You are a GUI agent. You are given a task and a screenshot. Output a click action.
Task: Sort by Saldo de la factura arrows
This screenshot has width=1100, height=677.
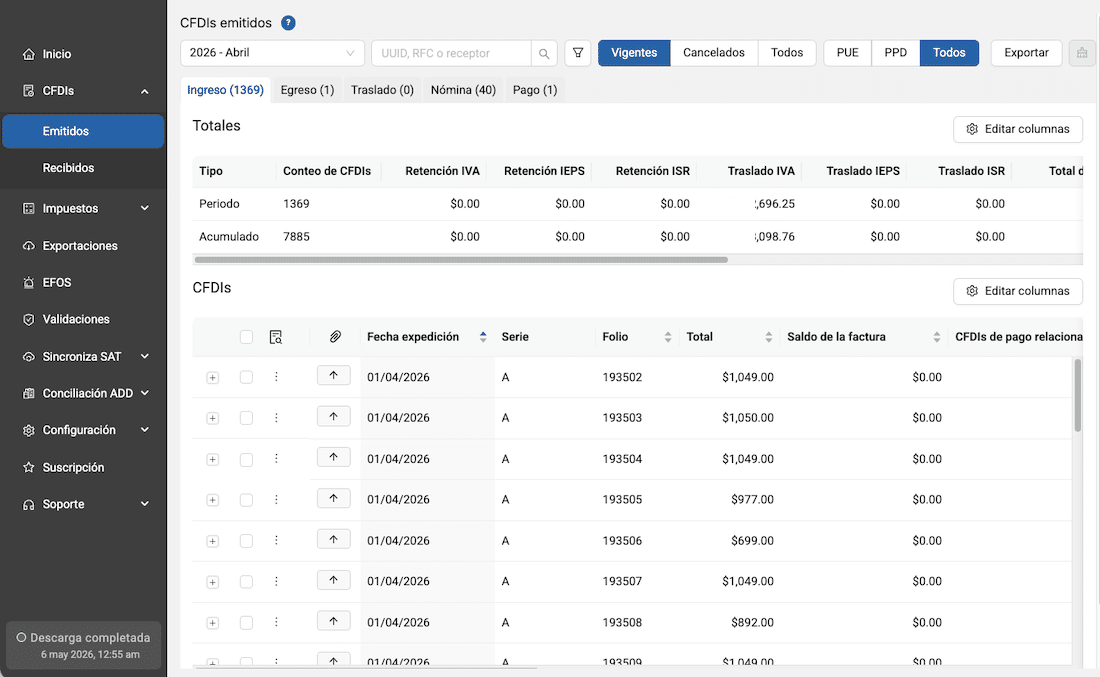pos(937,337)
